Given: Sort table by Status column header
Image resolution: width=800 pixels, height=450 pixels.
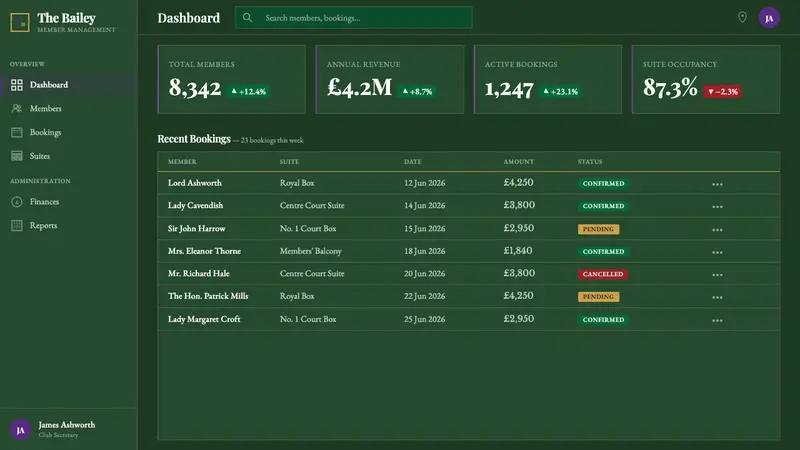Looking at the screenshot, I should (x=590, y=161).
